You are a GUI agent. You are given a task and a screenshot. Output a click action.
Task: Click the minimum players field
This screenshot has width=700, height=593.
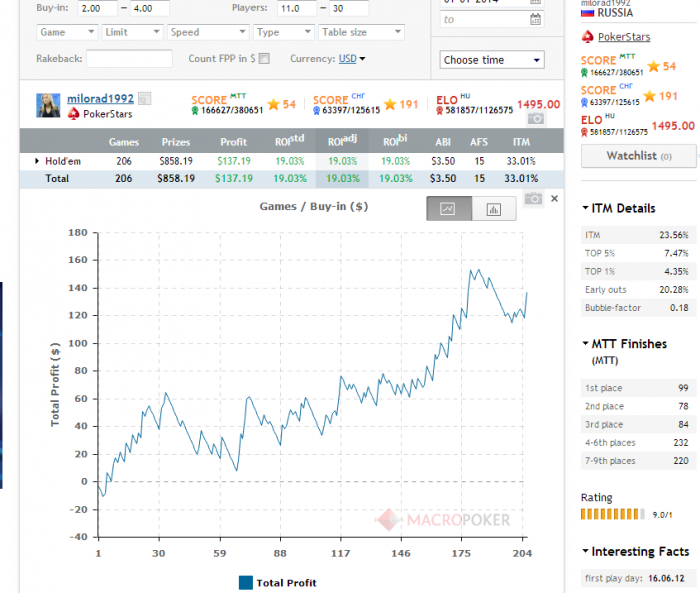coord(296,8)
